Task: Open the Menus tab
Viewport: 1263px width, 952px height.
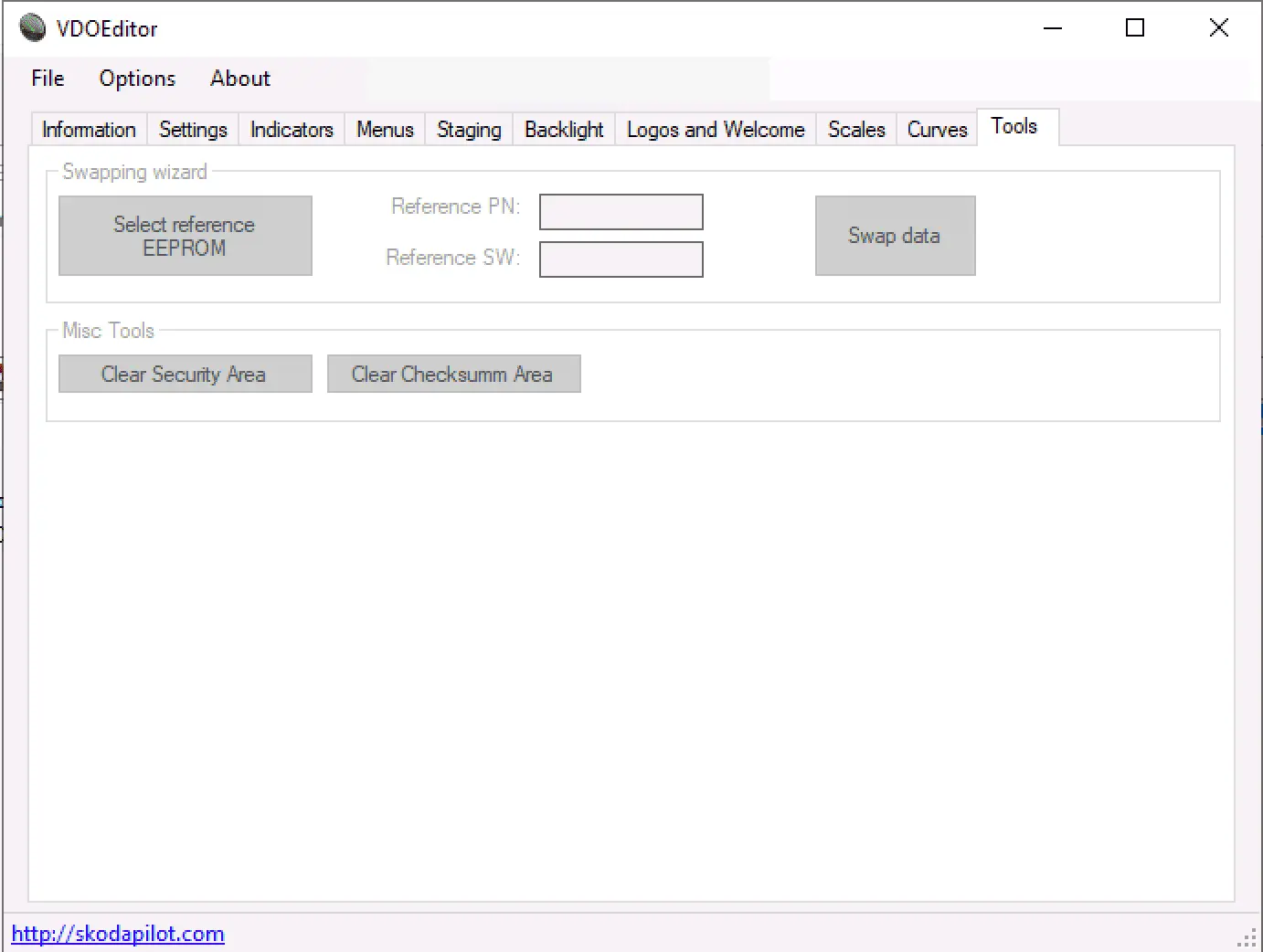Action: [x=385, y=130]
